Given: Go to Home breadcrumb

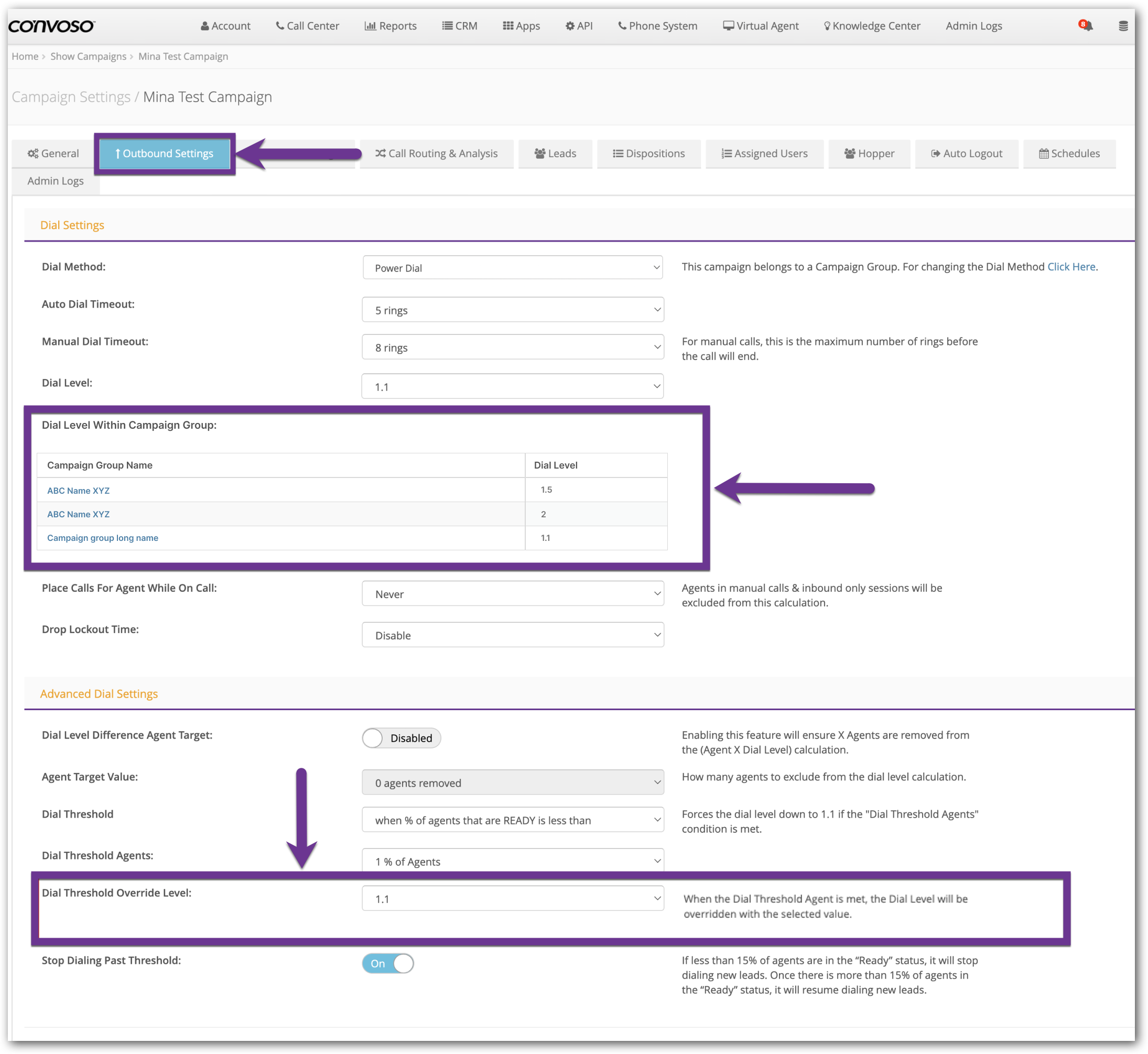Looking at the screenshot, I should 25,57.
